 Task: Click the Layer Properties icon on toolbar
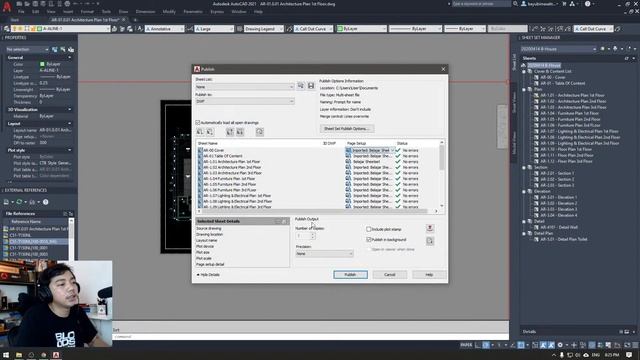pos(7,29)
